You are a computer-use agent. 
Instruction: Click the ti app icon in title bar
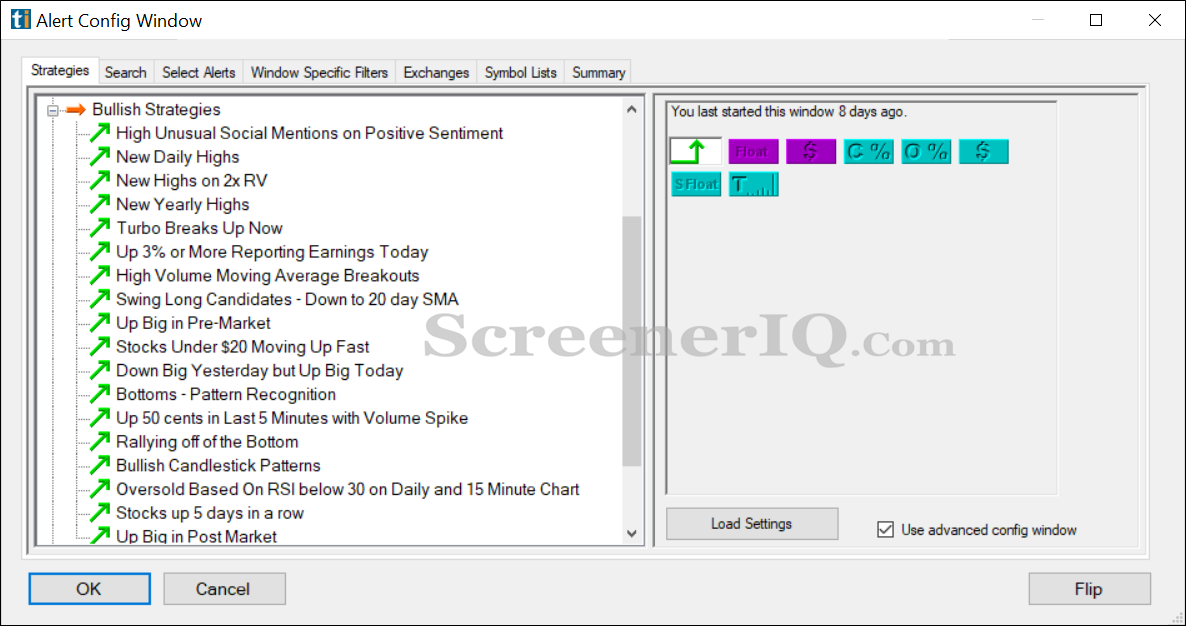pyautogui.click(x=20, y=20)
